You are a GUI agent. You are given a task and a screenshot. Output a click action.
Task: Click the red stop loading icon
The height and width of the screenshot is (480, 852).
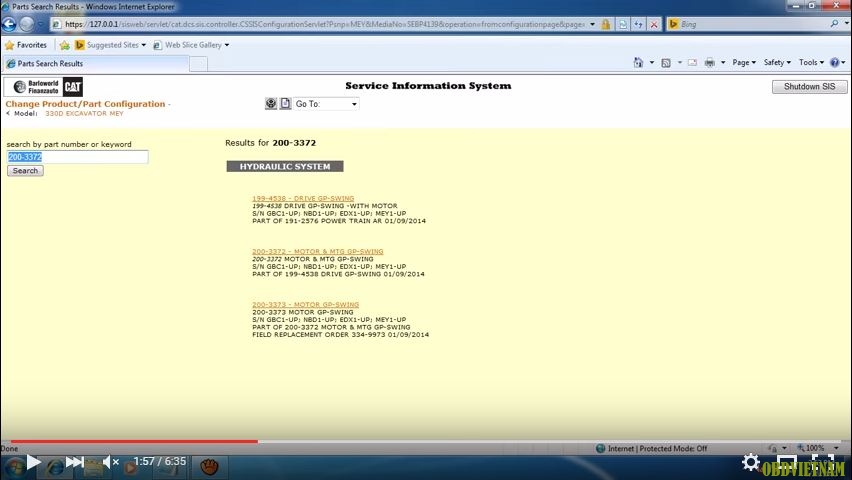[x=654, y=24]
